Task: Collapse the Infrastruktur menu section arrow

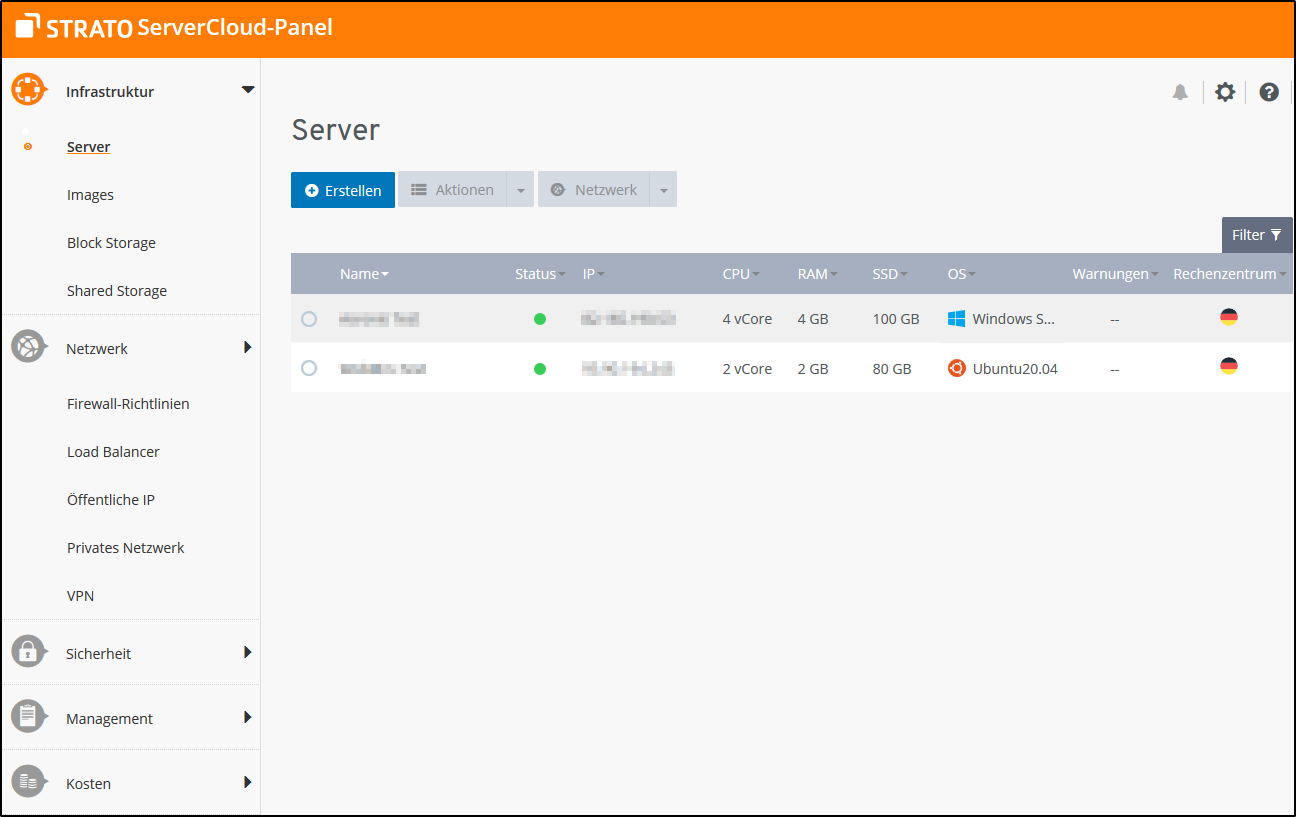Action: tap(248, 90)
